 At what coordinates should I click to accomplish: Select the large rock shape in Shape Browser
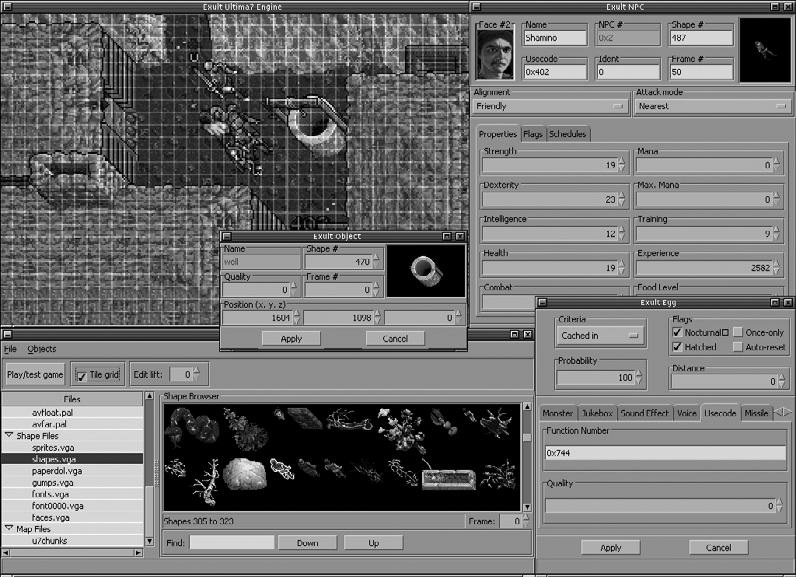tap(245, 474)
